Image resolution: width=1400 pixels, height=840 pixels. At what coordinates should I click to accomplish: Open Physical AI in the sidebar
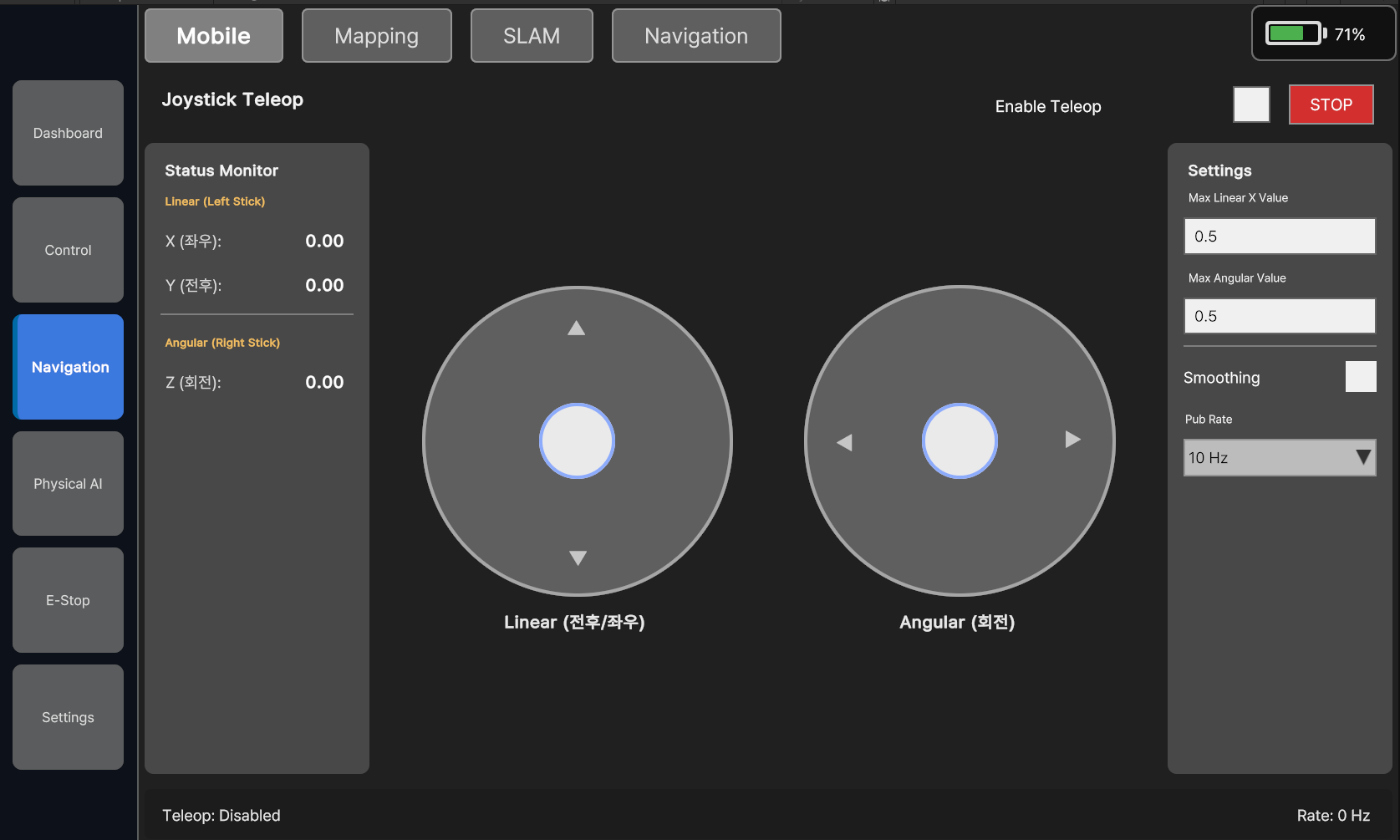coord(68,484)
